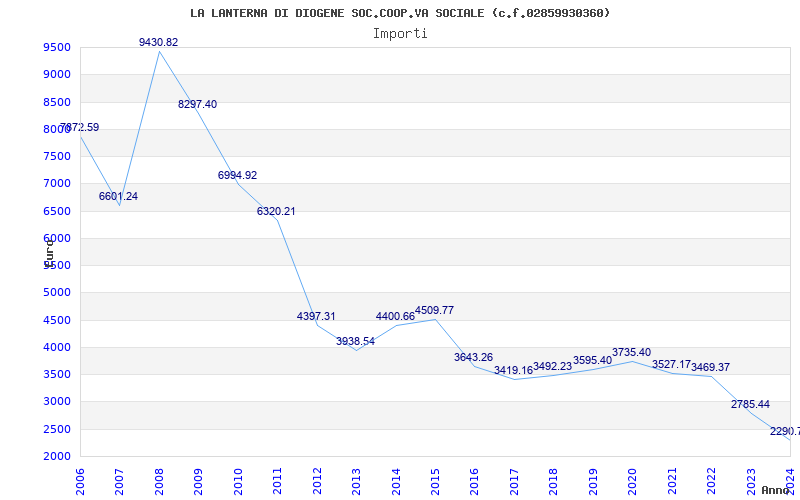The height and width of the screenshot is (500, 800).
Task: Select the 4509.77 data label
Action: click(434, 310)
